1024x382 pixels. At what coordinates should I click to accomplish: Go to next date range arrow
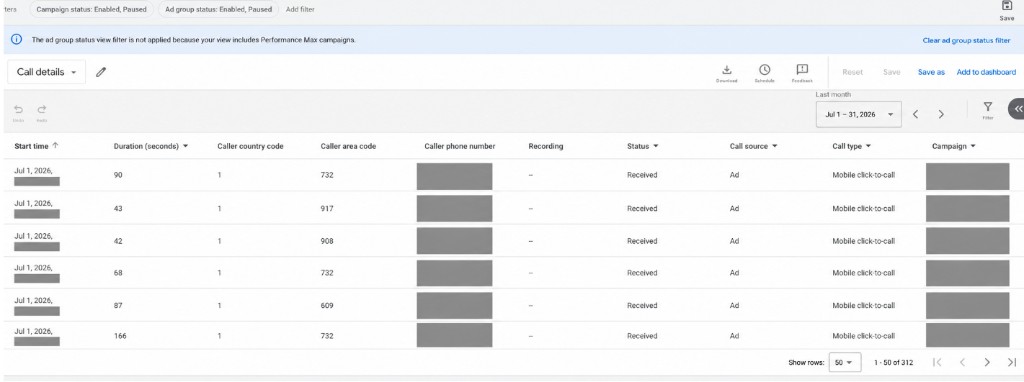coord(941,114)
